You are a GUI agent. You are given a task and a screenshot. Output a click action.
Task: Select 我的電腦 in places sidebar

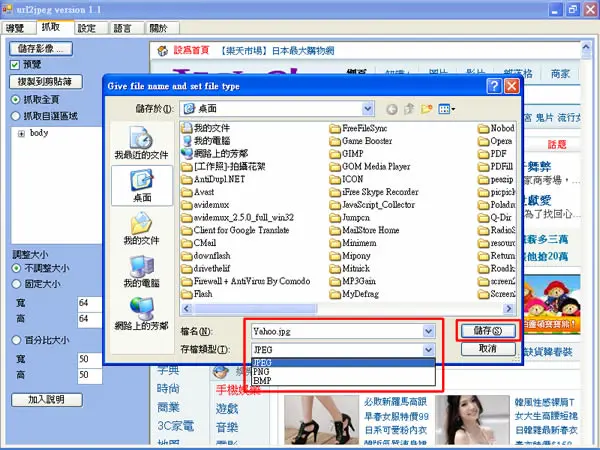[x=142, y=271]
